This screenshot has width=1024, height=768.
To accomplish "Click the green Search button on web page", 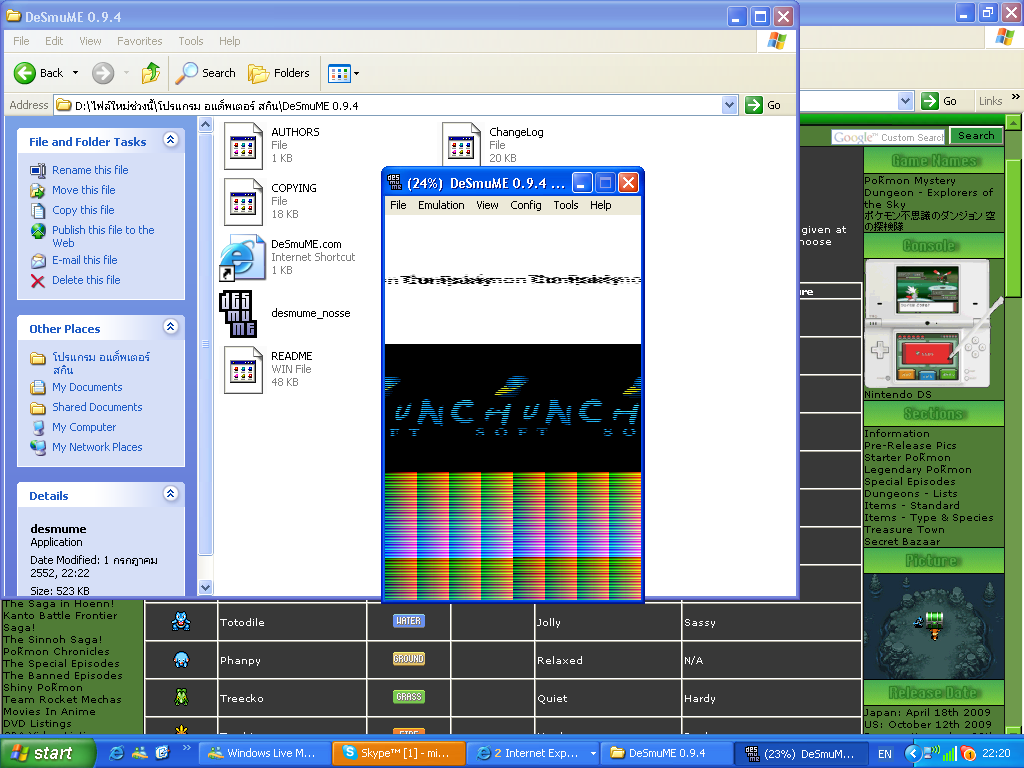I will point(976,136).
